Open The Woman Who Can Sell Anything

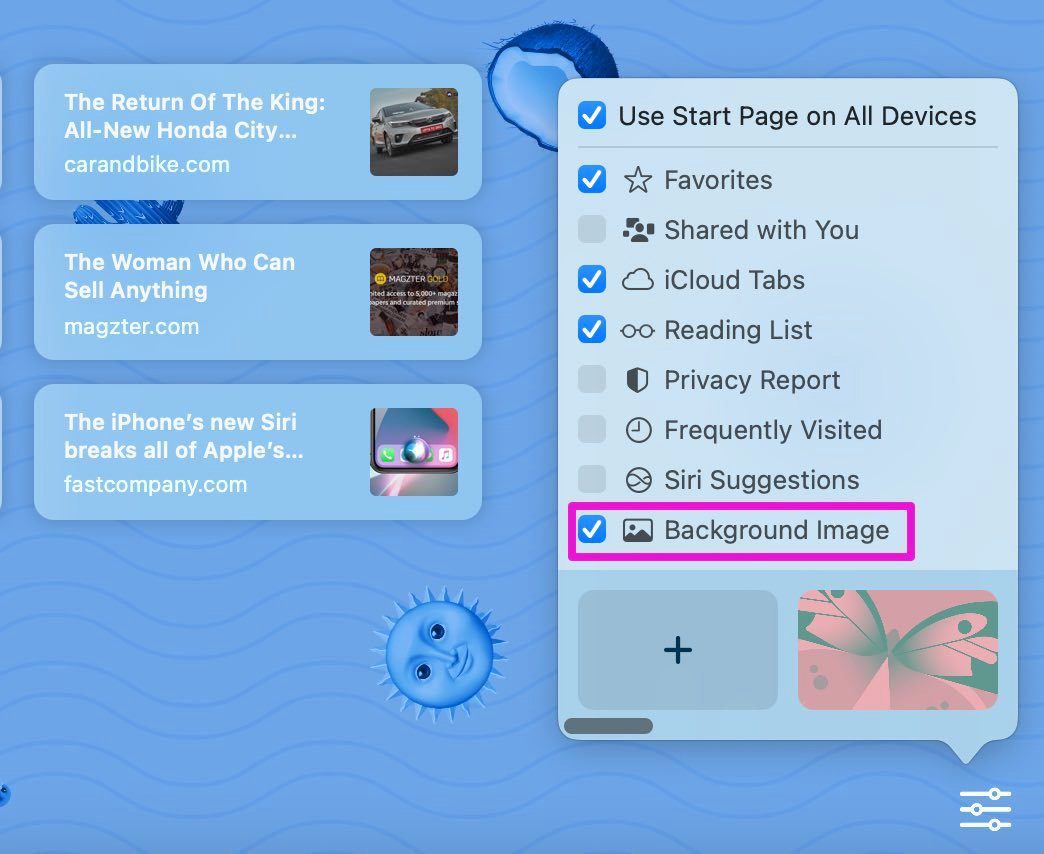tap(258, 292)
